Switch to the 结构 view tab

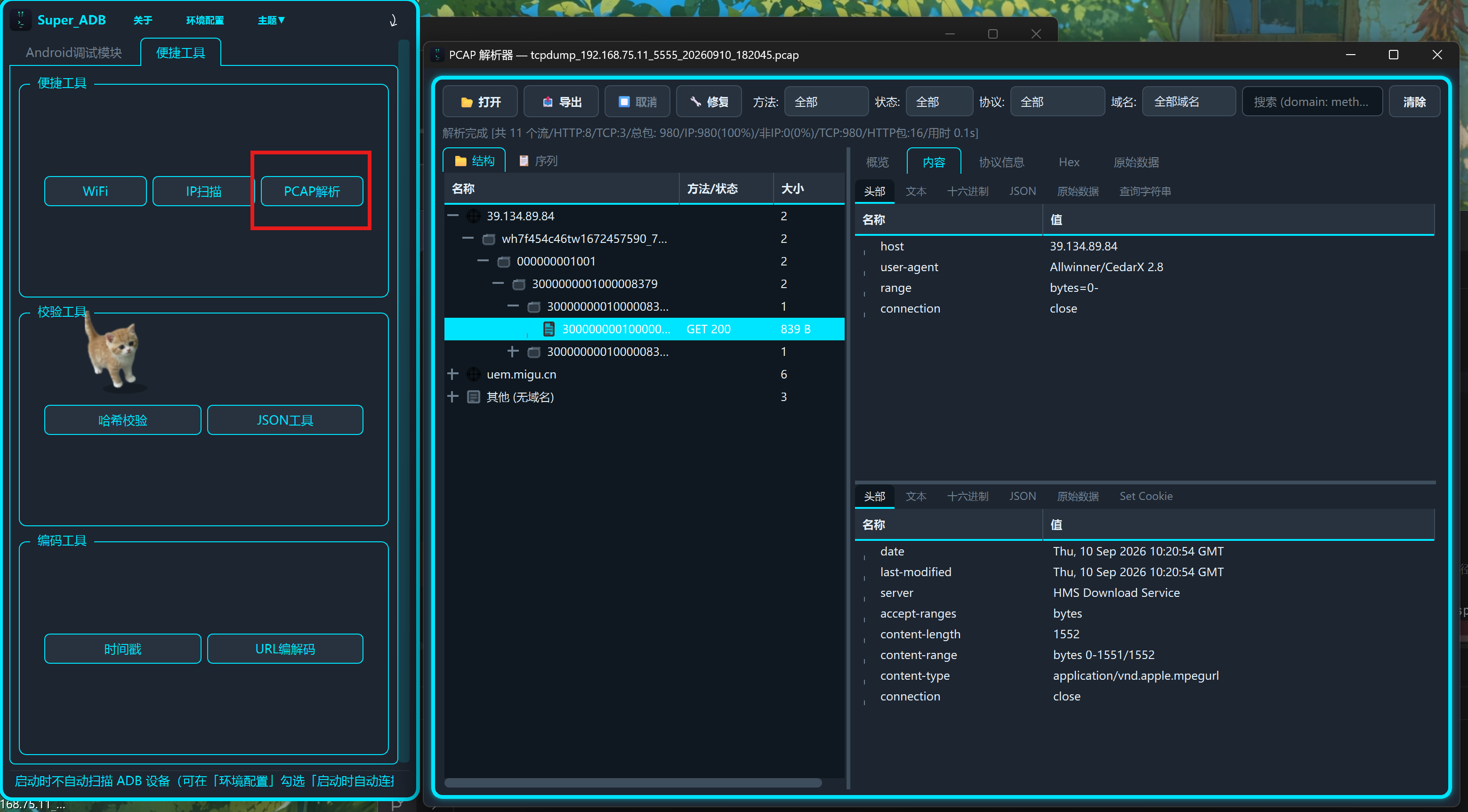coord(474,161)
